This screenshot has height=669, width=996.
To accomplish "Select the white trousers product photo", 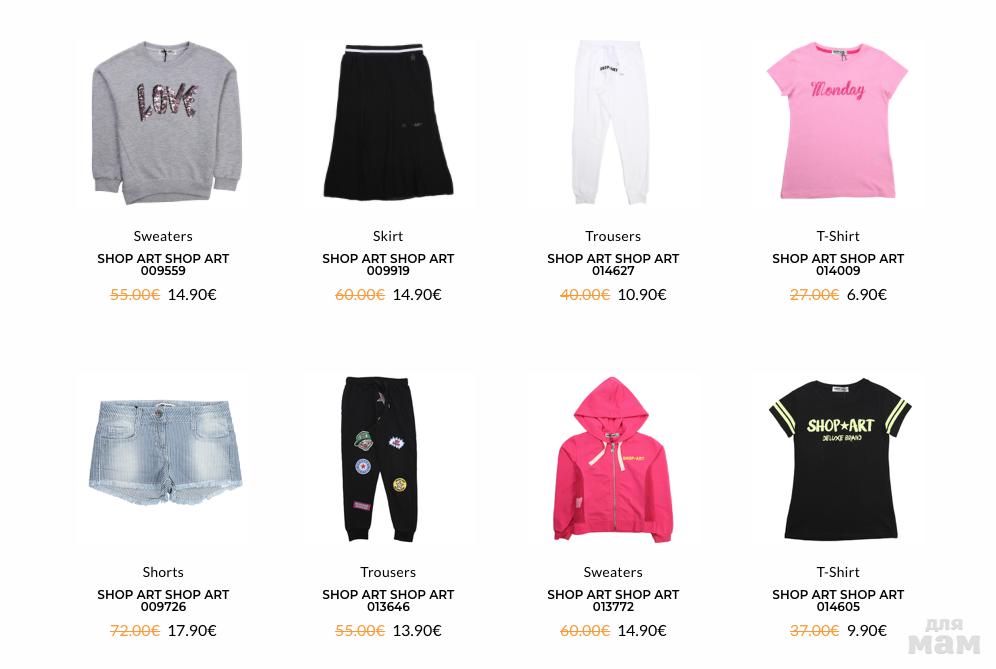I will [x=612, y=123].
